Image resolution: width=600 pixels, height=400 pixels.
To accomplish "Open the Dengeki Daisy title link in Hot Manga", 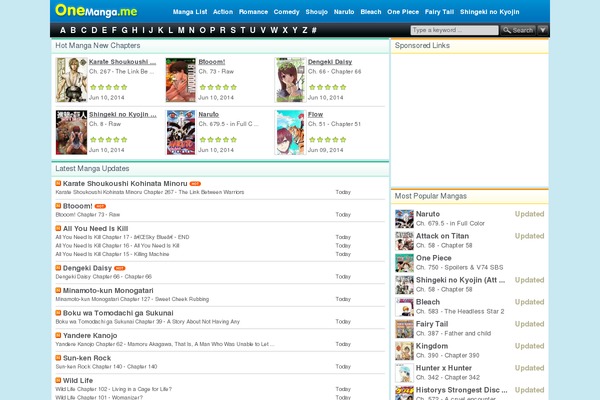I will click(x=330, y=62).
